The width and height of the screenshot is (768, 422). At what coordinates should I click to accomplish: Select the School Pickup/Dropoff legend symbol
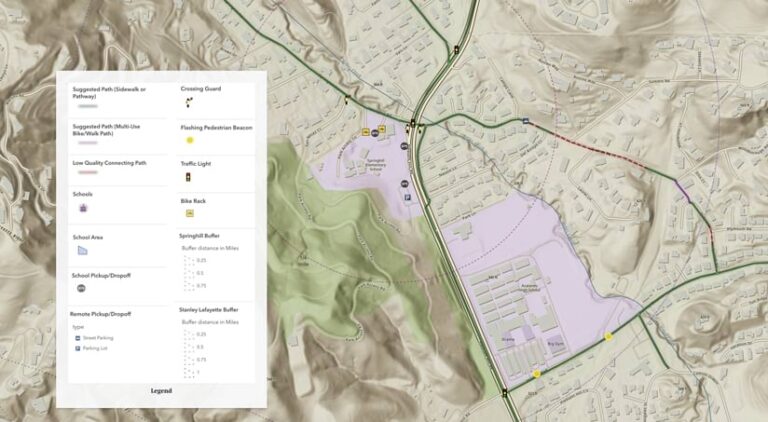pos(81,288)
